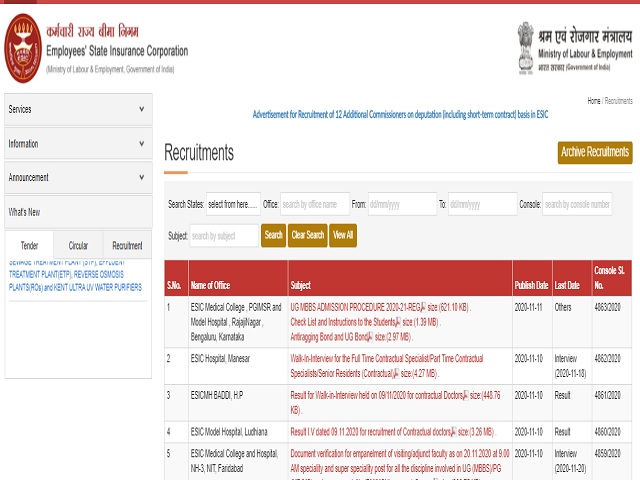
Task: Expand the Services menu chevron
Action: [142, 109]
